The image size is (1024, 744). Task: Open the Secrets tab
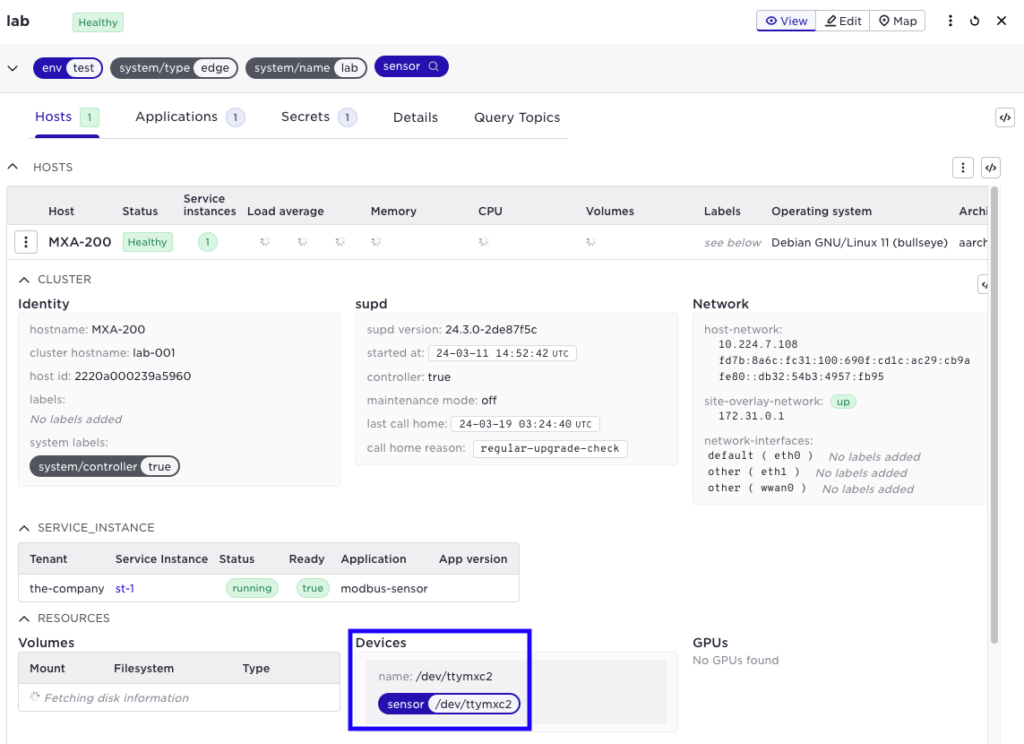click(x=305, y=117)
